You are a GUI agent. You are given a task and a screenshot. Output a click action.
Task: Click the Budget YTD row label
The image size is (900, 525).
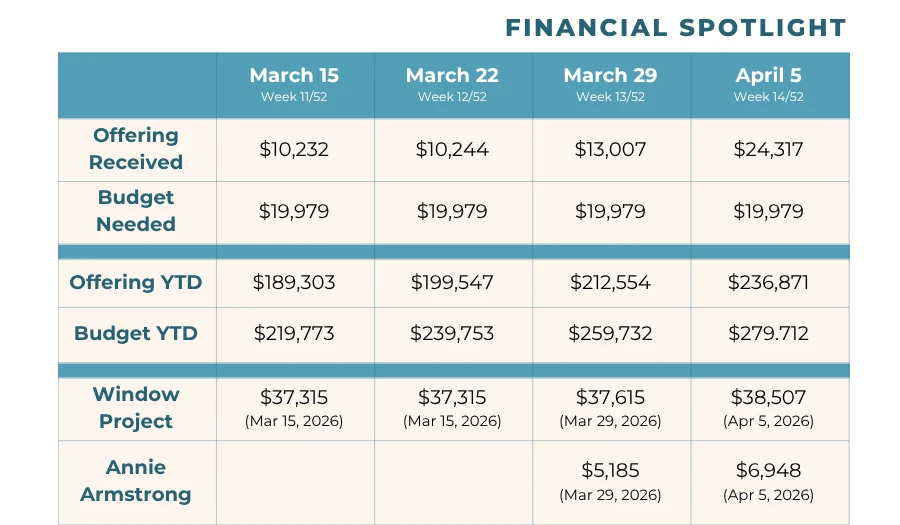(136, 333)
